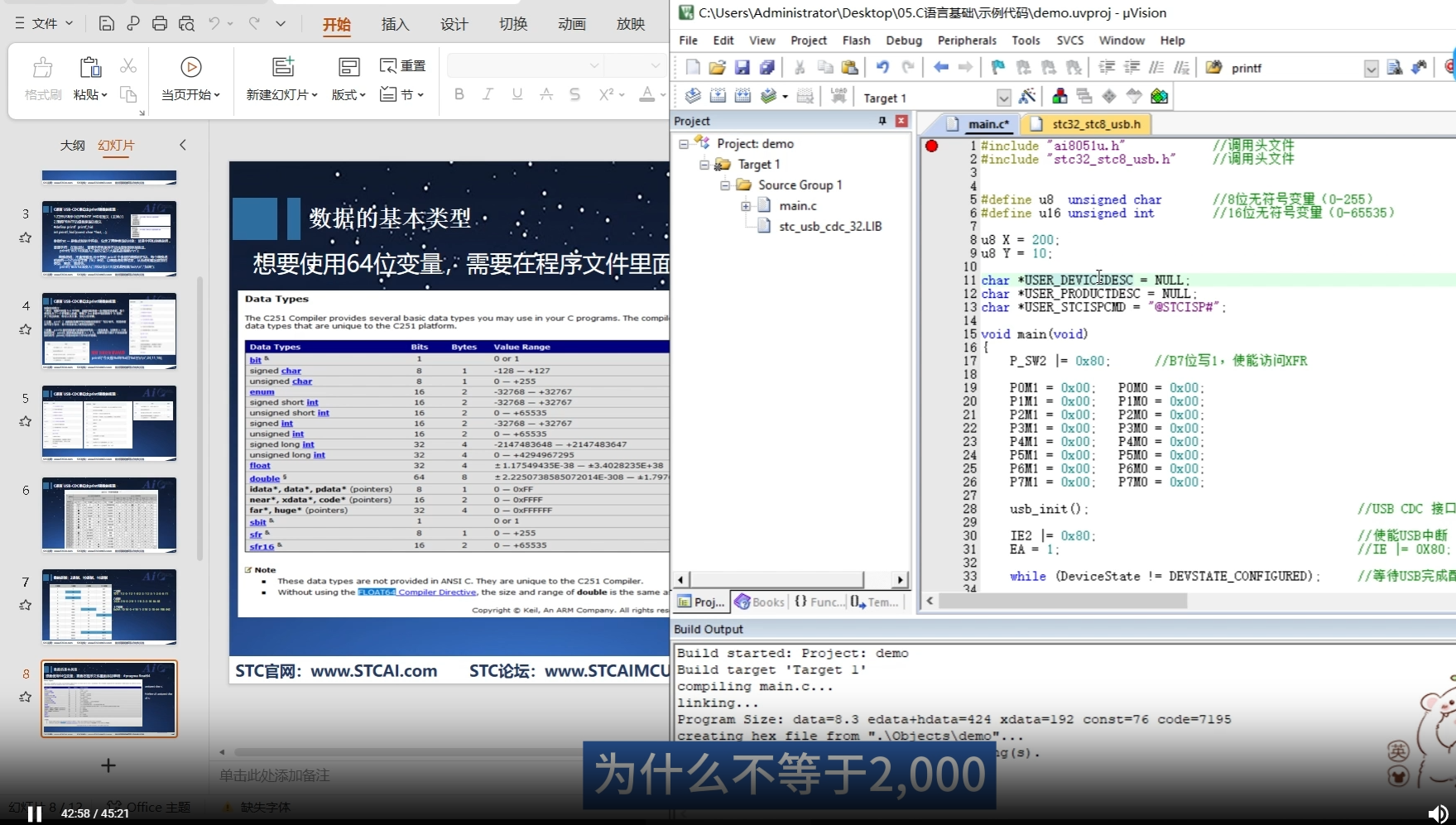Insert a bookmark with the flag icon
Image resolution: width=1456 pixels, height=825 pixels.
pyautogui.click(x=998, y=68)
